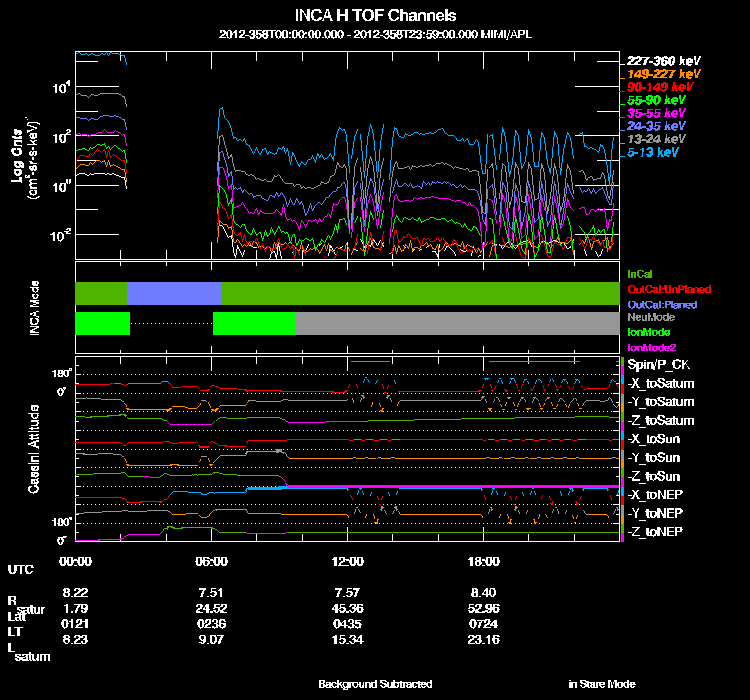Click the 06:00 UTC time tick label

pyautogui.click(x=213, y=561)
